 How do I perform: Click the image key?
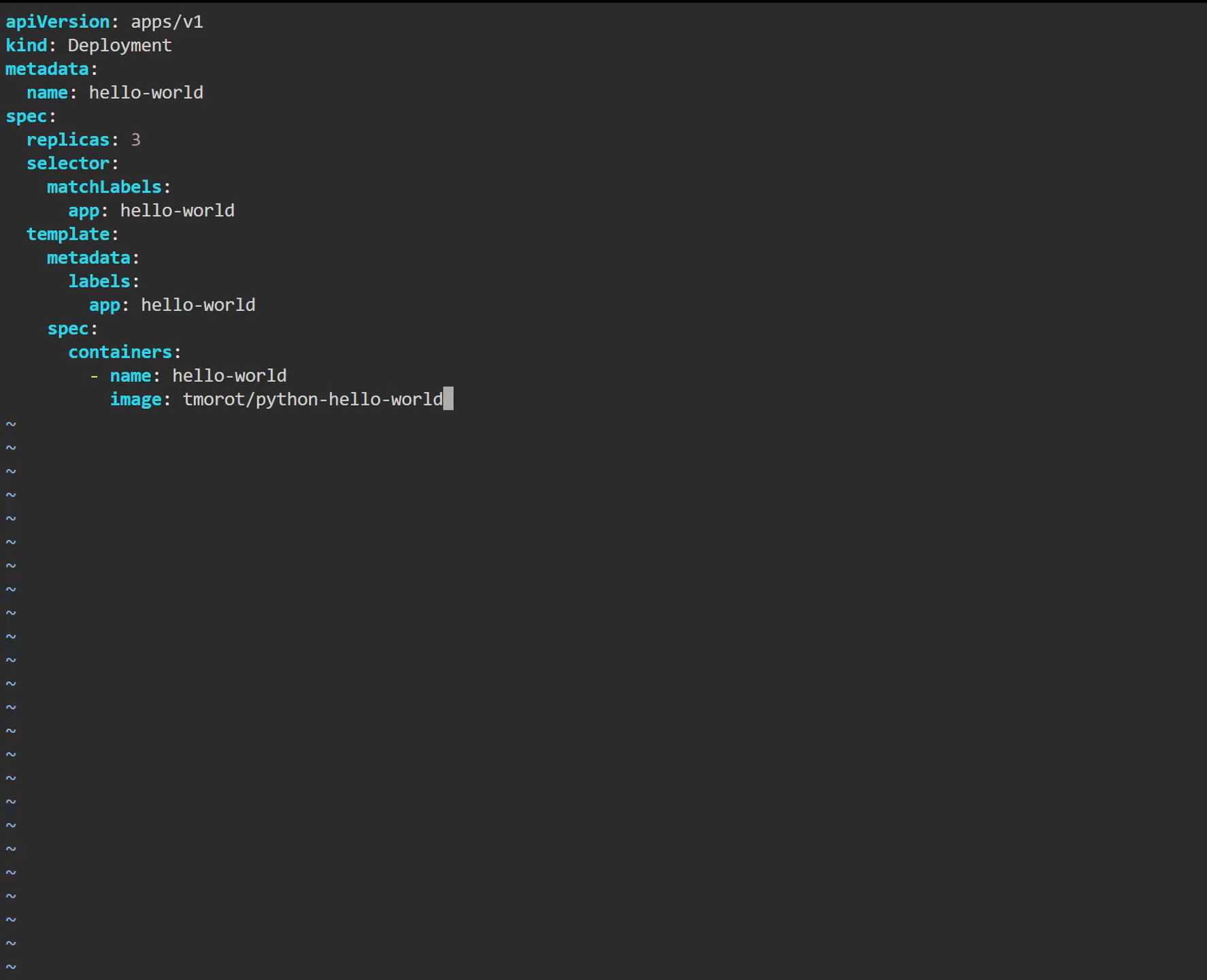click(135, 399)
